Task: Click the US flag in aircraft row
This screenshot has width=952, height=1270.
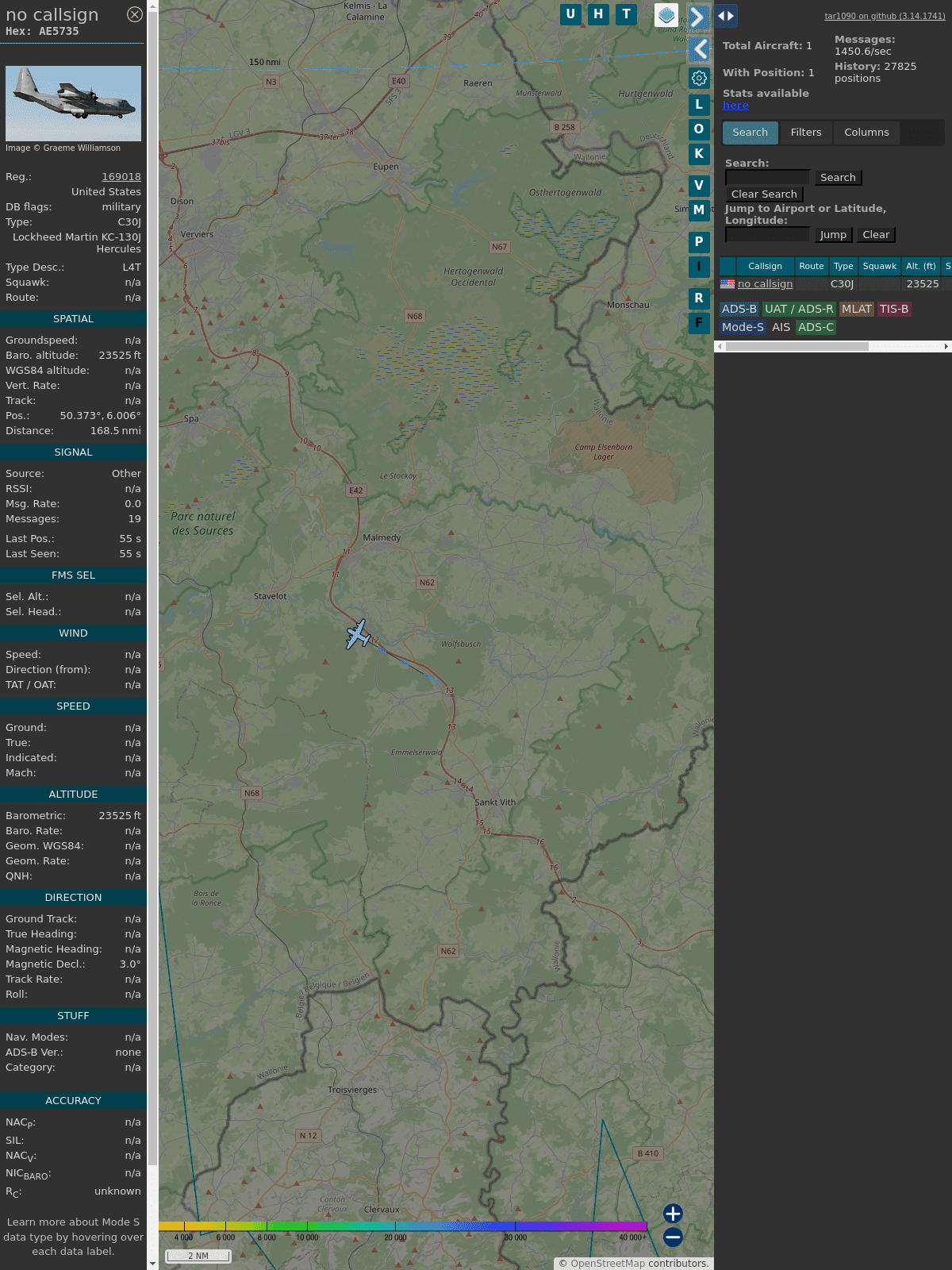Action: tap(727, 284)
